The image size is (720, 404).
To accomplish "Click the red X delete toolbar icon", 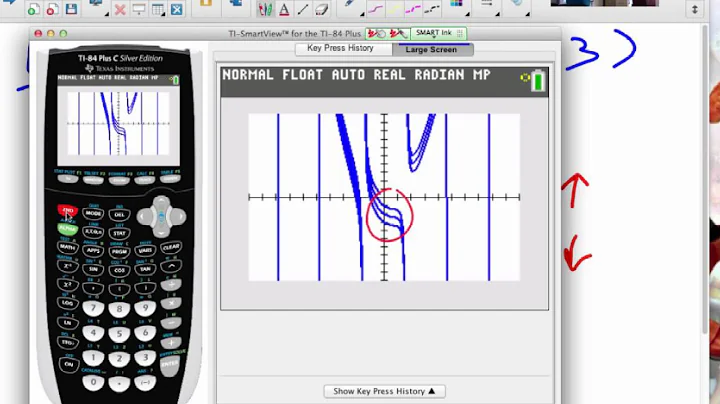I will point(120,9).
